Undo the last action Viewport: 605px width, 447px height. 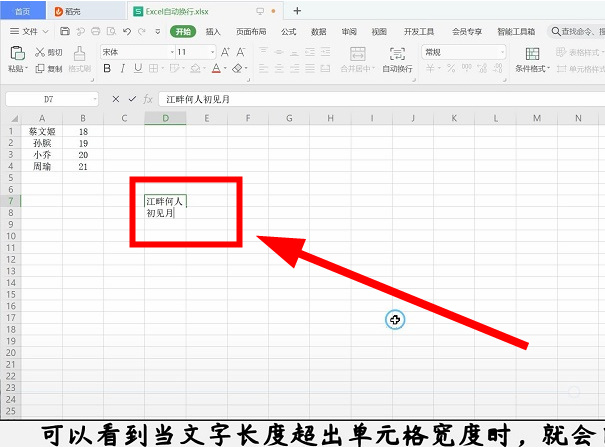(127, 31)
